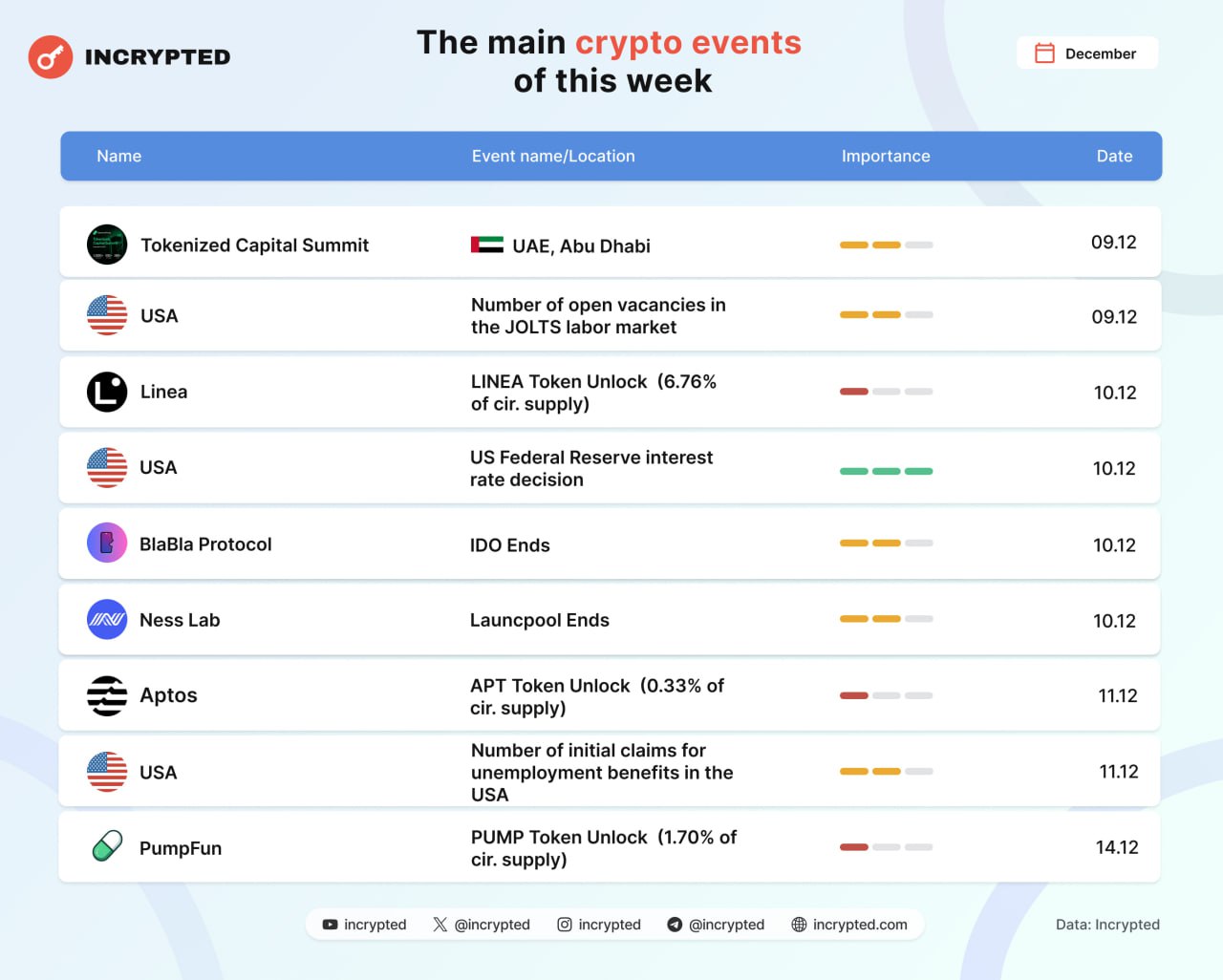1223x980 pixels.
Task: Click the Linea logo icon
Action: 107,392
